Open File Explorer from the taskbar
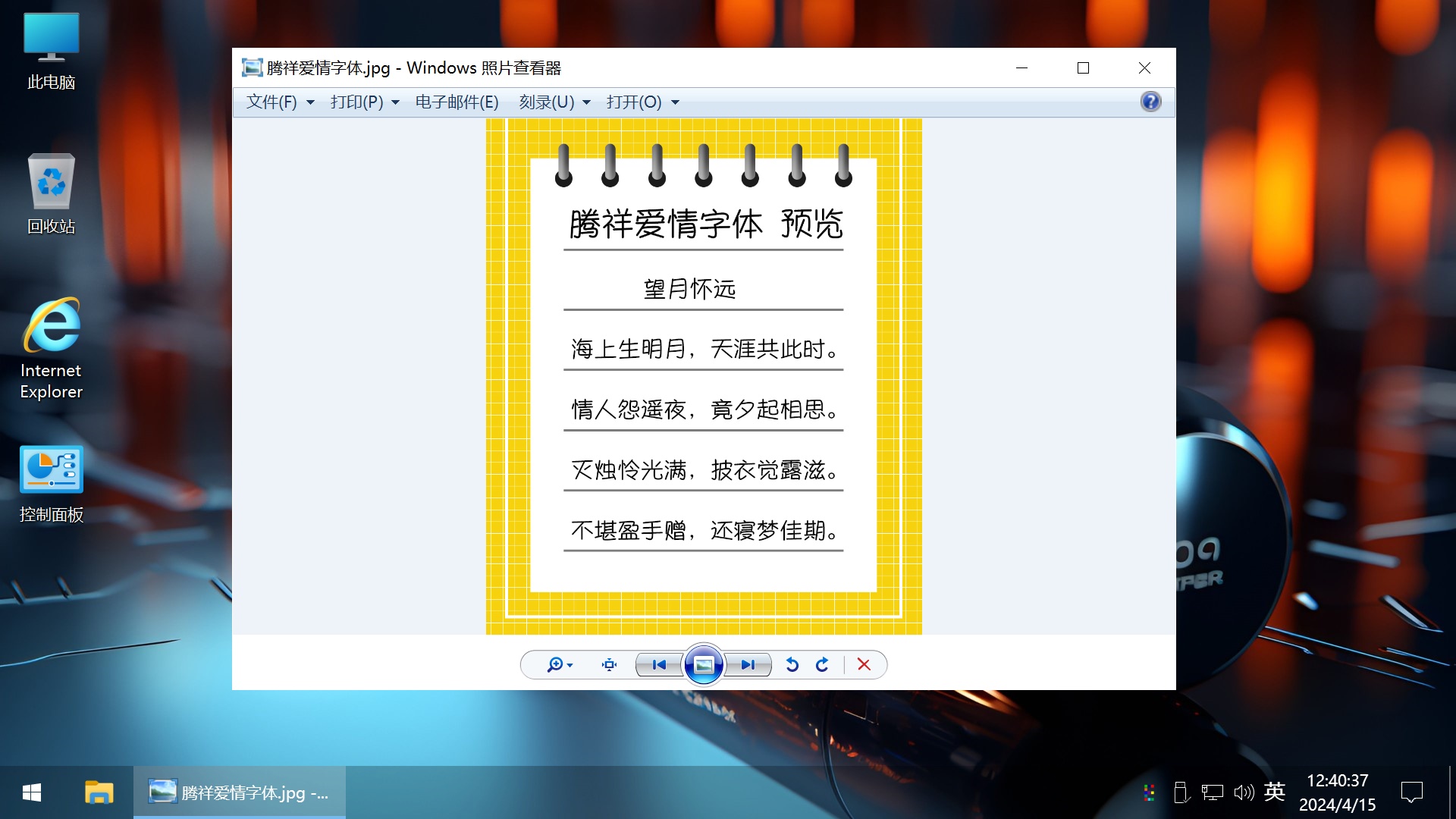1456x819 pixels. pyautogui.click(x=99, y=792)
